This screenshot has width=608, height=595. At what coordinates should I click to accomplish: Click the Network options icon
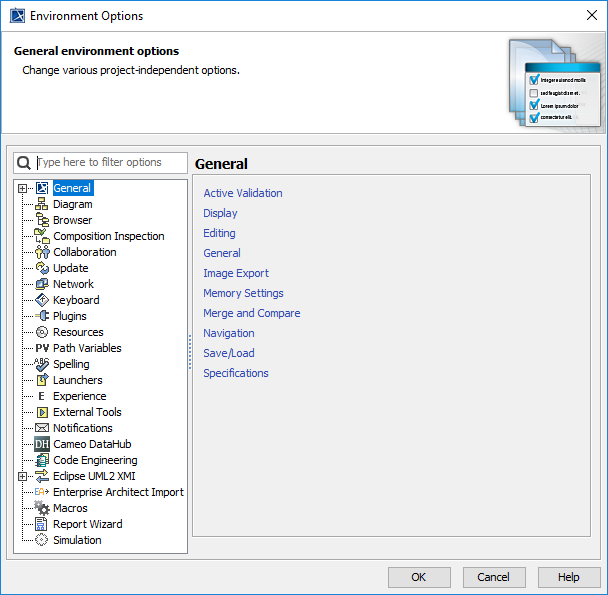tap(42, 284)
